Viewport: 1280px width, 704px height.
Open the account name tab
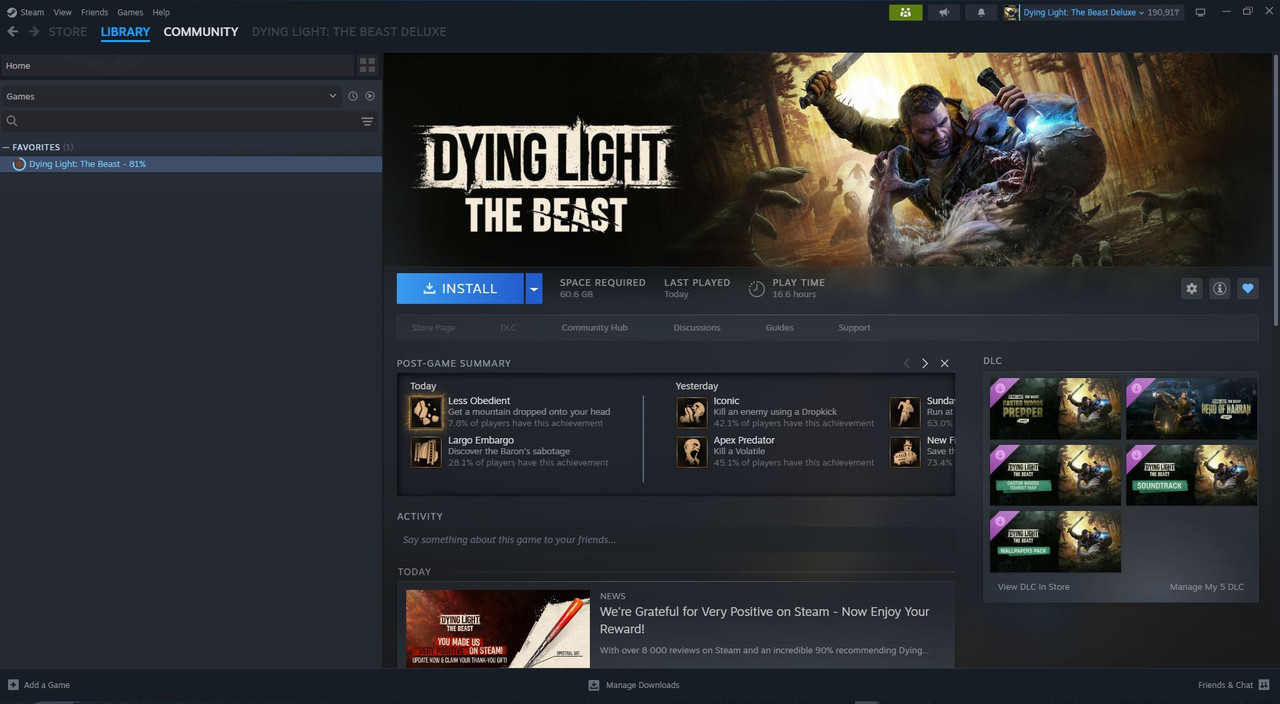349,32
